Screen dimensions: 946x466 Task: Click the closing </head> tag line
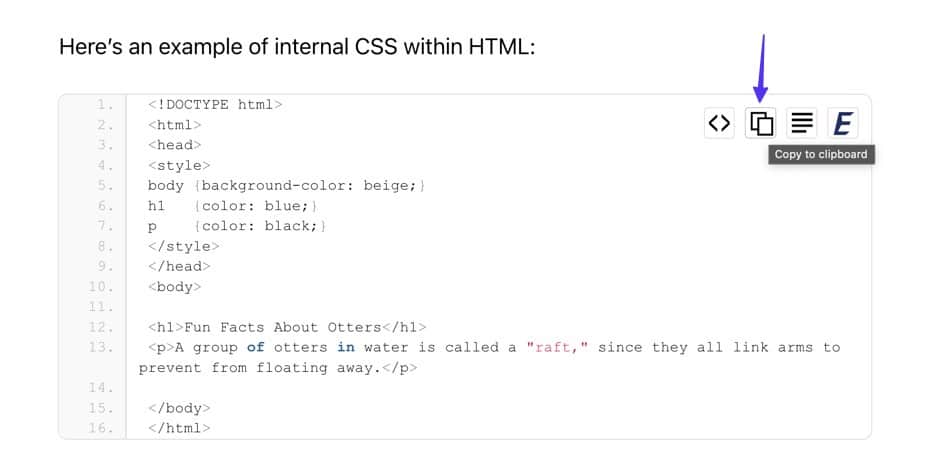click(179, 267)
